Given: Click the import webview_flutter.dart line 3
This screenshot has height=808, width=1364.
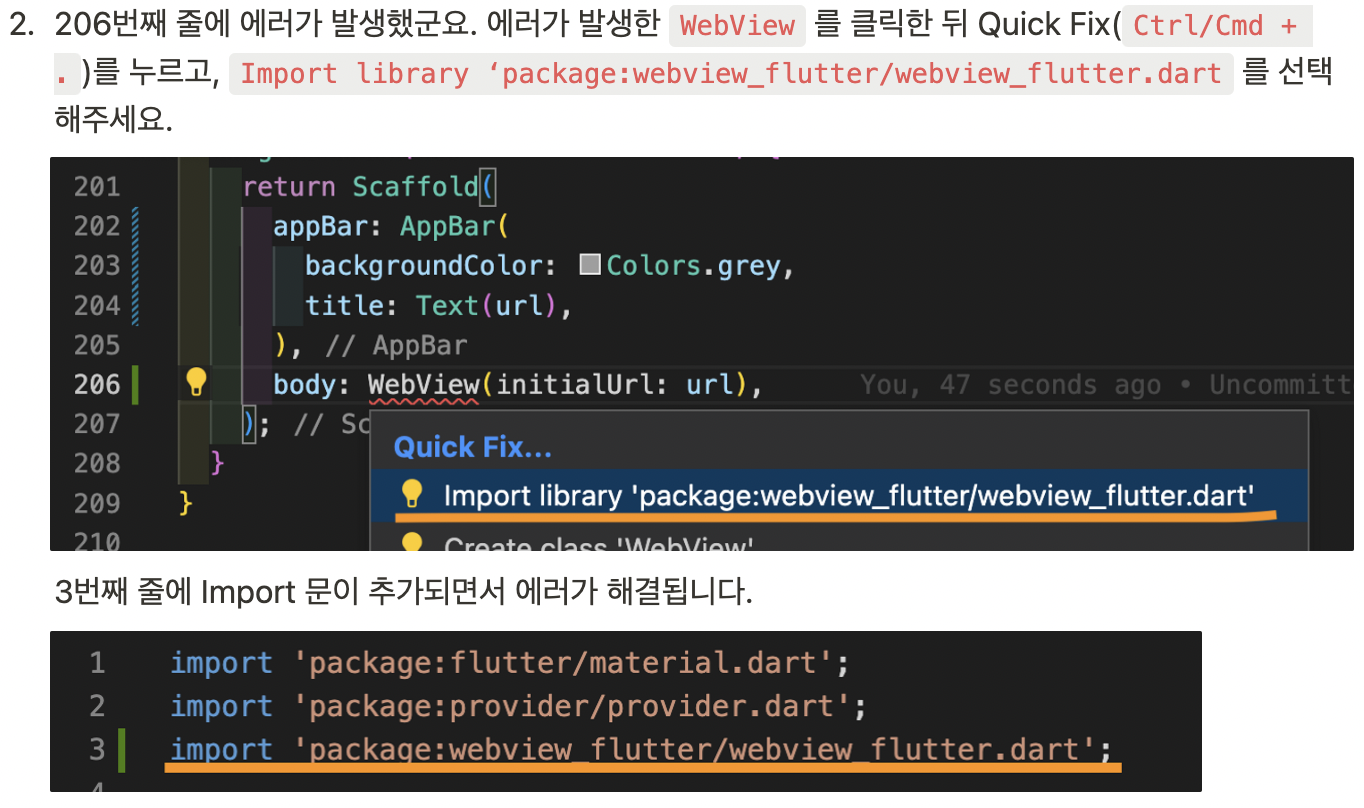Looking at the screenshot, I should click(x=641, y=749).
